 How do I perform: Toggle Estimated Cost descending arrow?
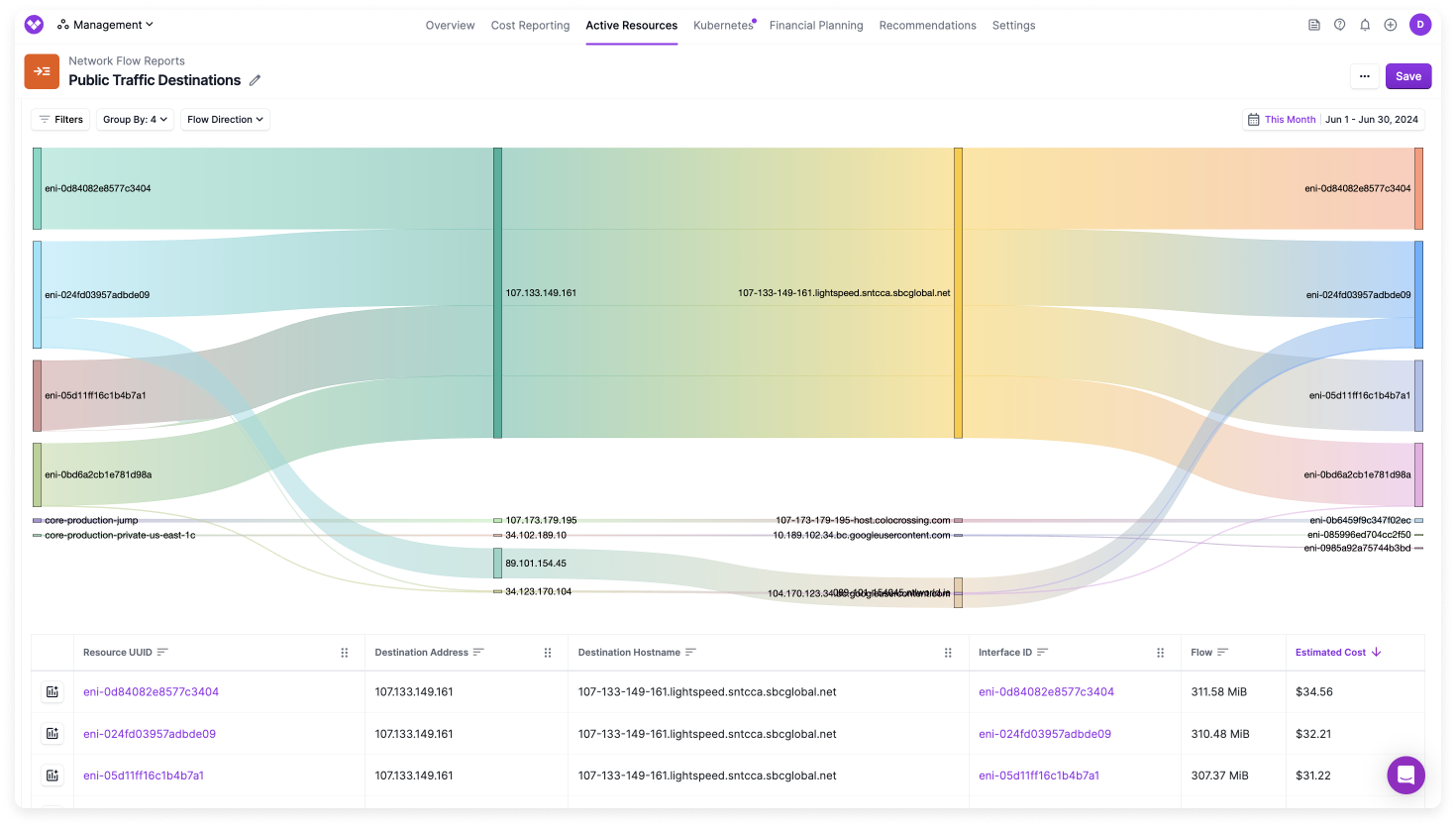(x=1377, y=653)
